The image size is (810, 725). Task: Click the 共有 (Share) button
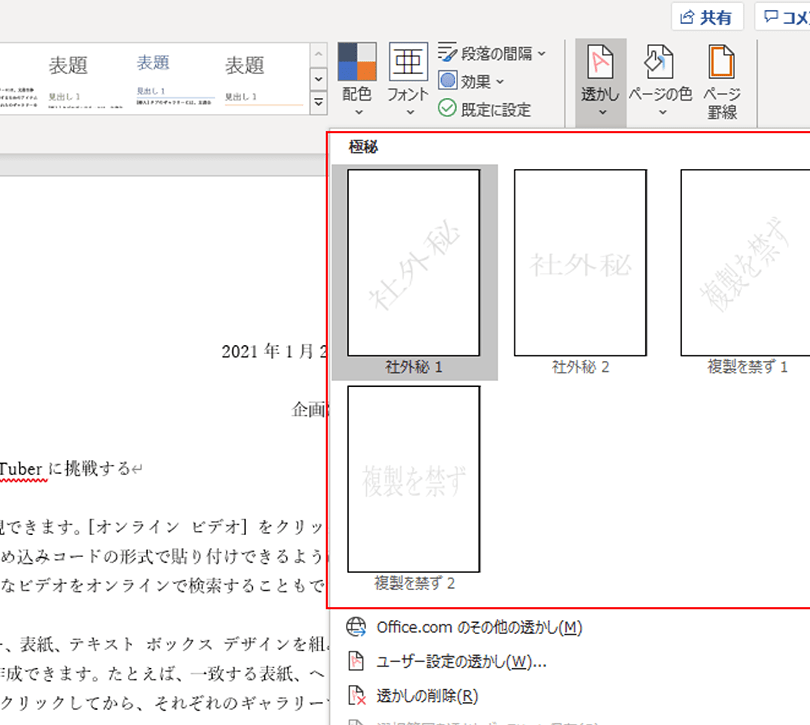pos(706,15)
